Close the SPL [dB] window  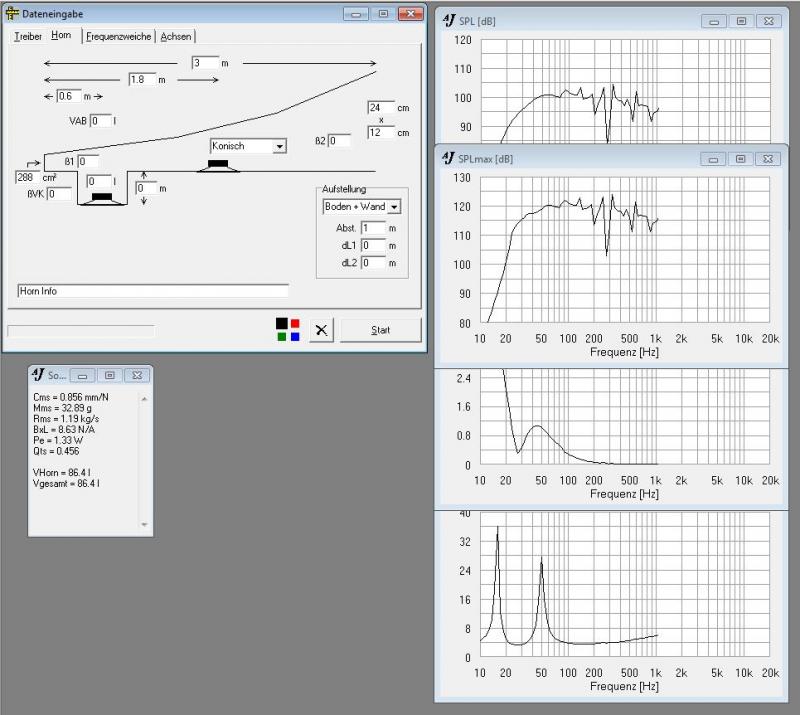coord(769,21)
